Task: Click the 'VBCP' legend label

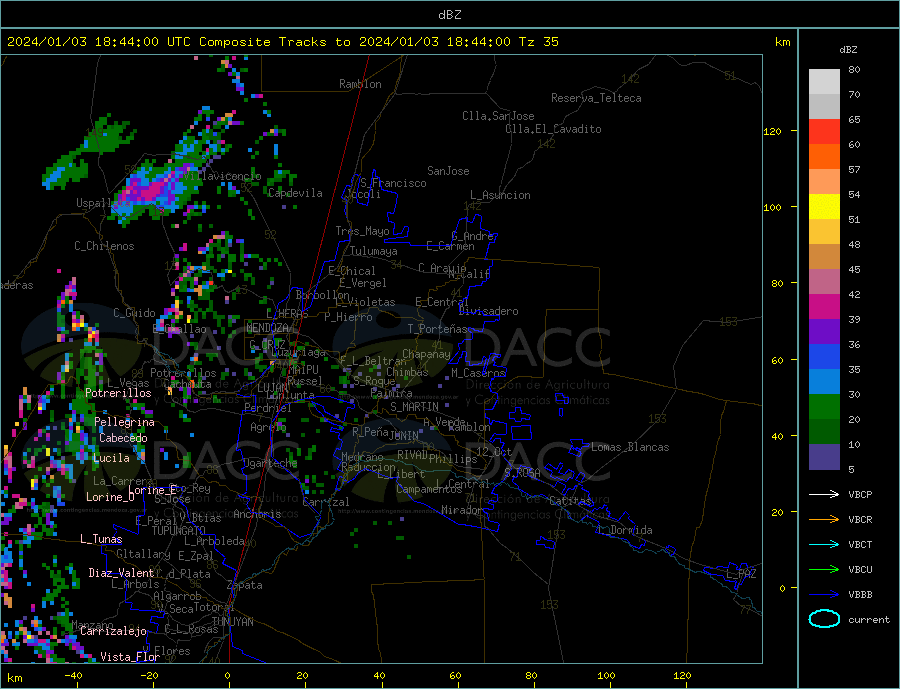Action: coord(860,494)
